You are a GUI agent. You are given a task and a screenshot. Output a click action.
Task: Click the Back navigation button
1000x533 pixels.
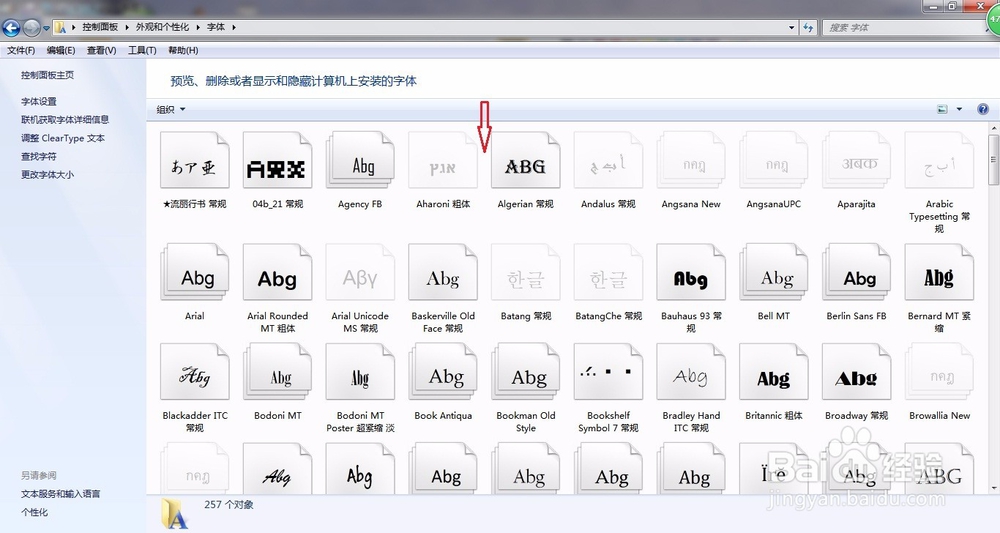click(x=11, y=28)
